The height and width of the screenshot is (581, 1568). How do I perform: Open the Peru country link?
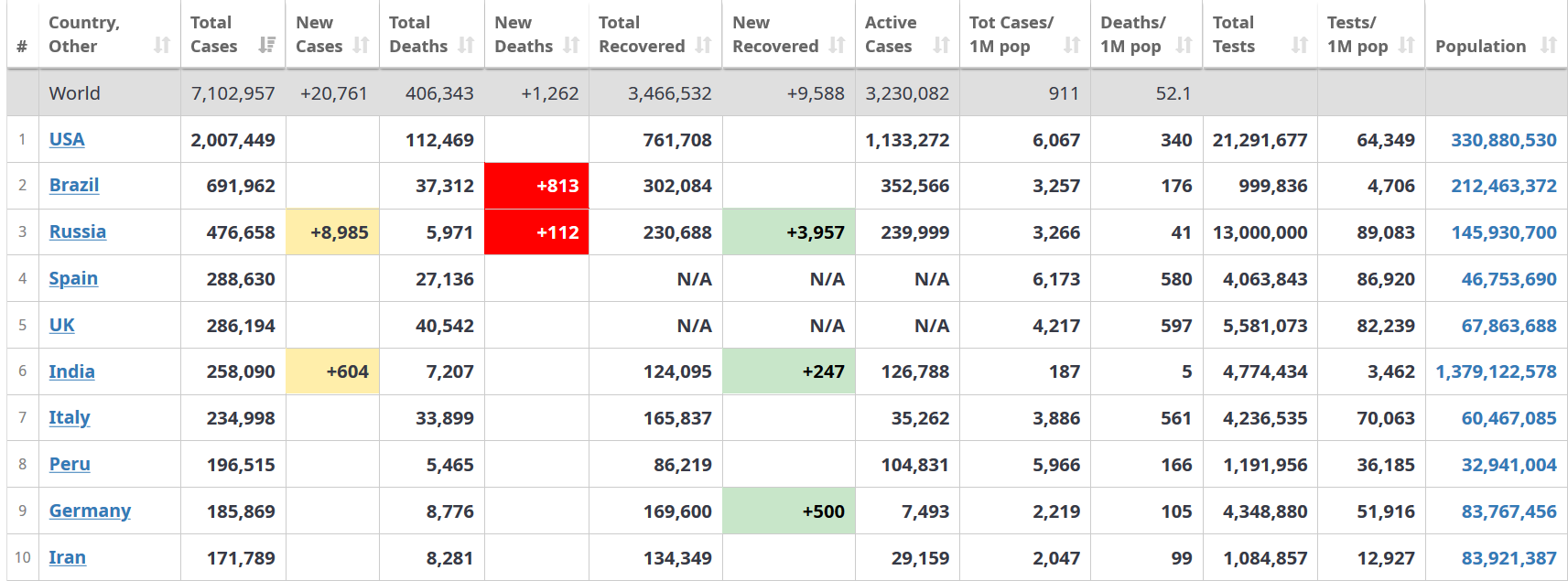coord(70,464)
